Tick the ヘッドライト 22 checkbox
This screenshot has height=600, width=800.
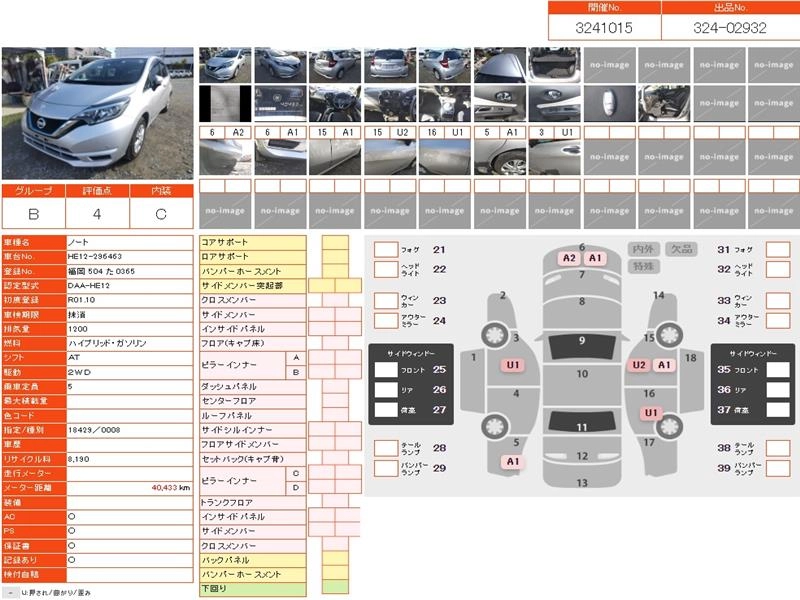click(386, 269)
